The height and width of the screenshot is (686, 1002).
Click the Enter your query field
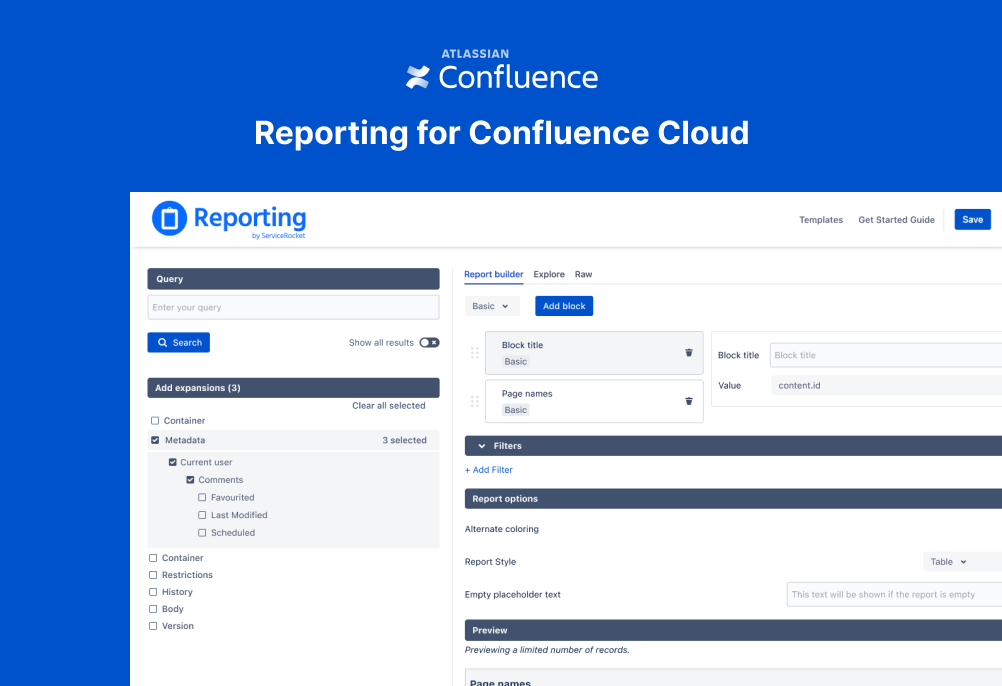[293, 307]
